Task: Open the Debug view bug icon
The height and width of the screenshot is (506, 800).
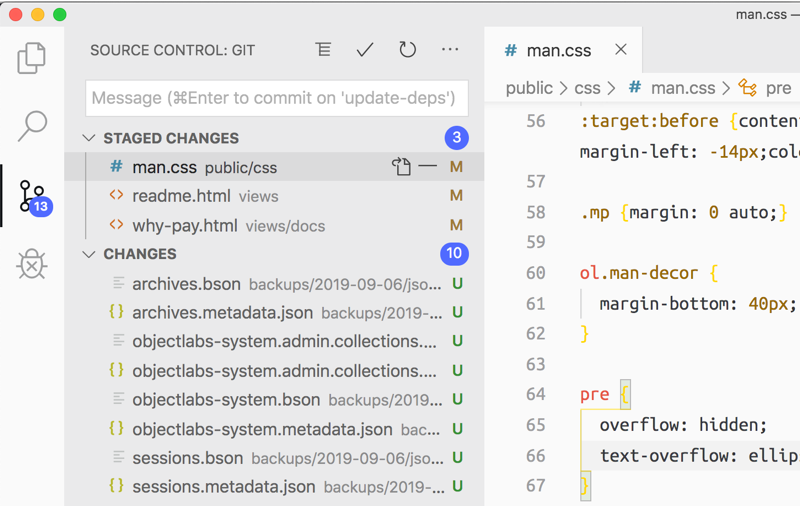Action: (32, 264)
